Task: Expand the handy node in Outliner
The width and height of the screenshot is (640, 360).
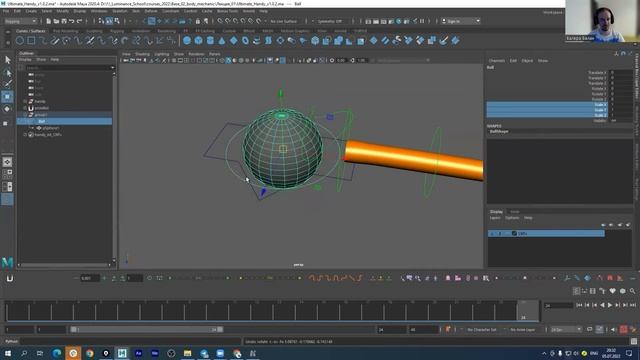Action: pyautogui.click(x=25, y=101)
